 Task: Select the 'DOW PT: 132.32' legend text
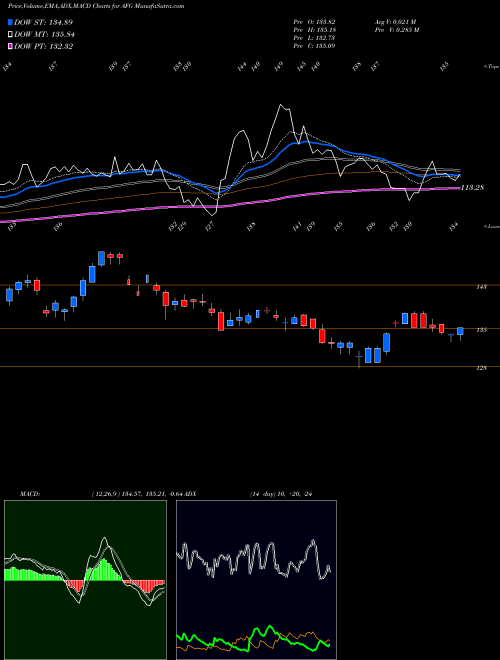click(43, 46)
